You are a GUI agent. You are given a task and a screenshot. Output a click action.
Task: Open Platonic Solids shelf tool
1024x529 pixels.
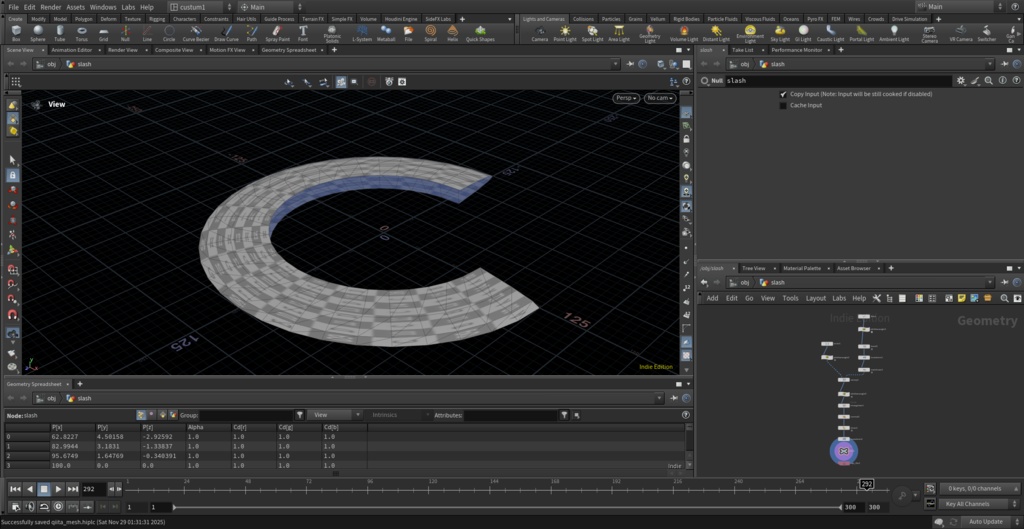tap(332, 34)
